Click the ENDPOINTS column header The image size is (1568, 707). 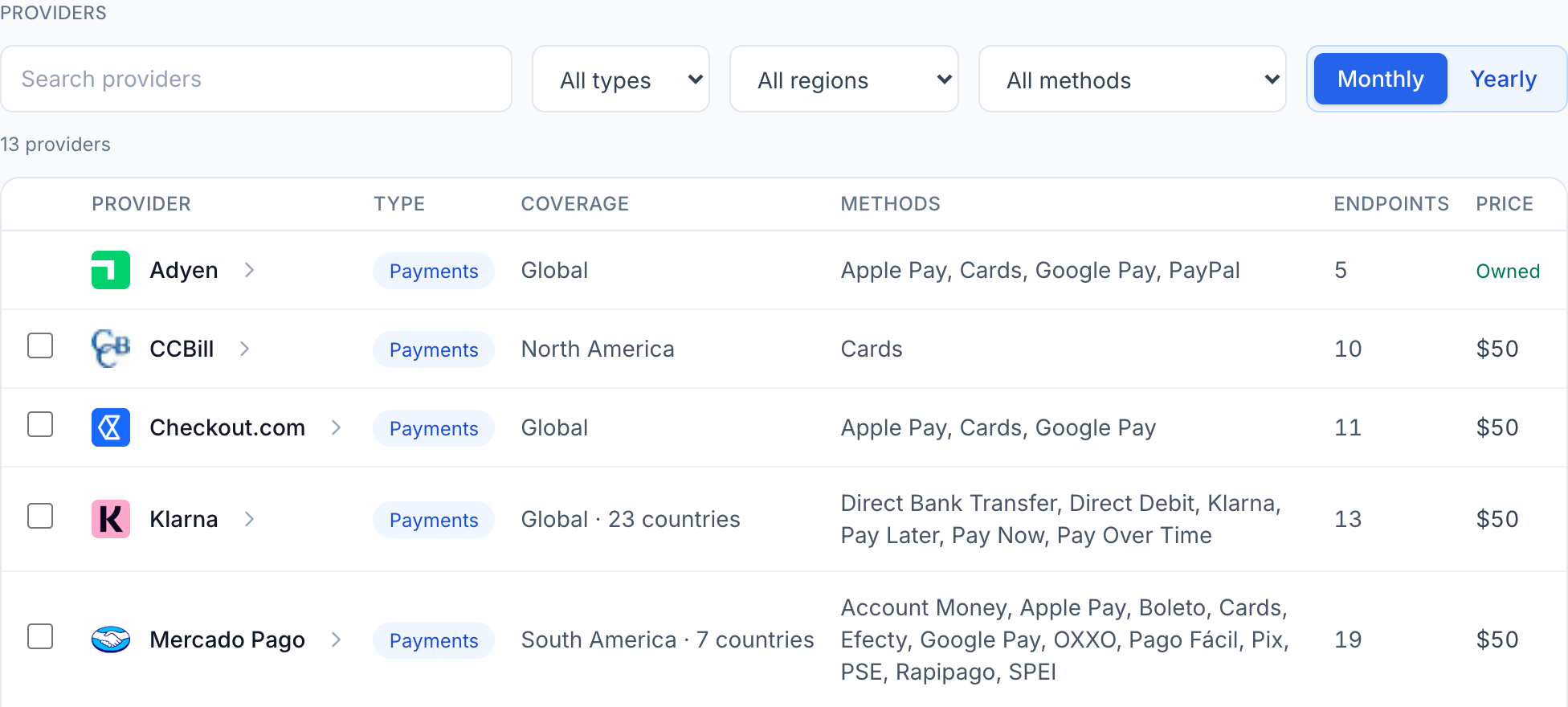[x=1391, y=204]
